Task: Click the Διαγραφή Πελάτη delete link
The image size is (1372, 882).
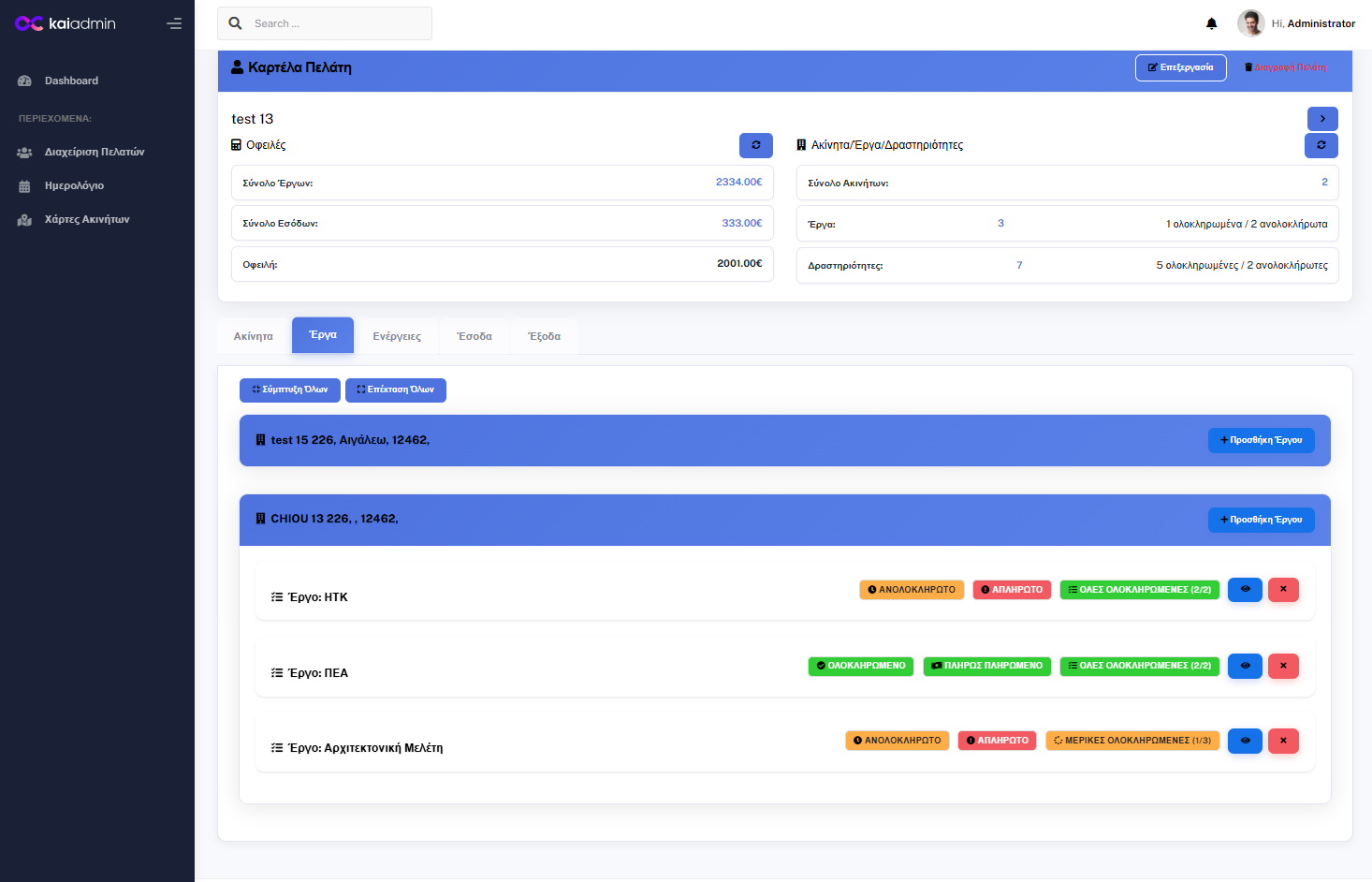Action: click(x=1285, y=67)
